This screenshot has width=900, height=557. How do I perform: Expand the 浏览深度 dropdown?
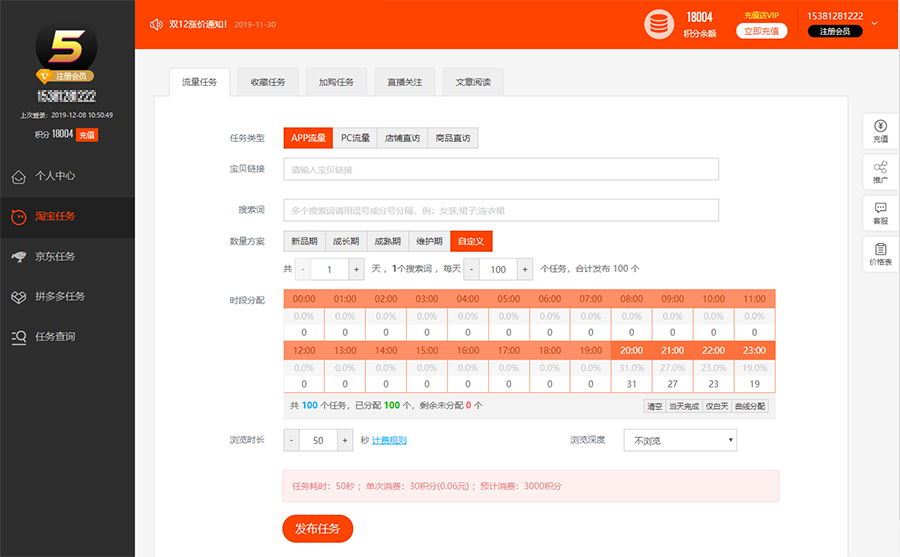[680, 440]
